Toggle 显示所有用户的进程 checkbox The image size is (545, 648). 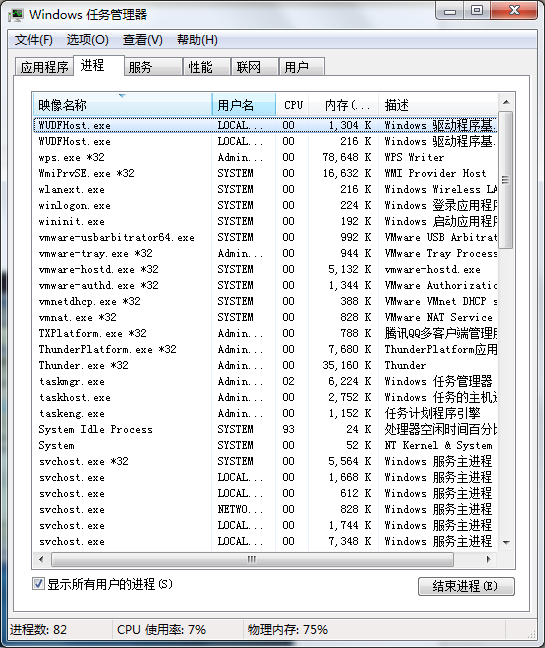38,584
